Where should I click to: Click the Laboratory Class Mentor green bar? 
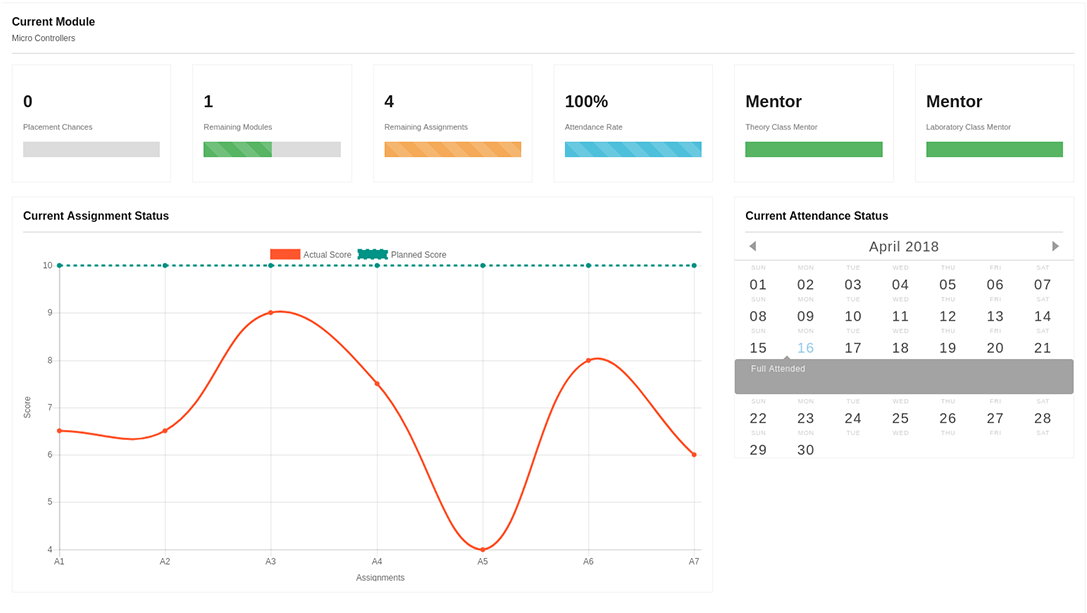[x=994, y=149]
